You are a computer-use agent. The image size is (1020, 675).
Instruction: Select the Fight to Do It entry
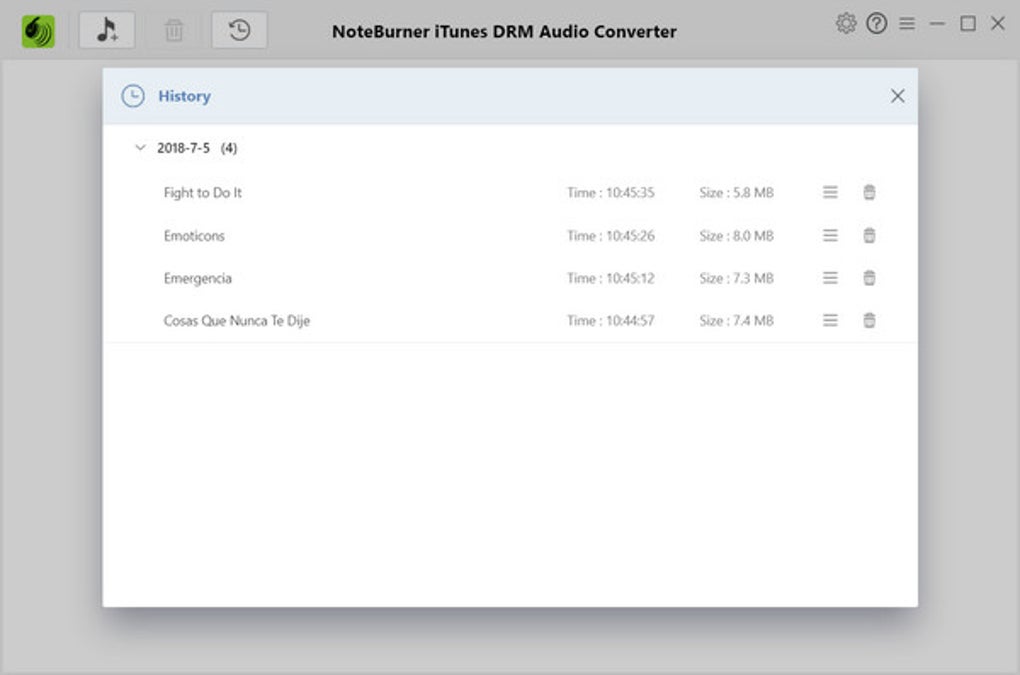[202, 192]
